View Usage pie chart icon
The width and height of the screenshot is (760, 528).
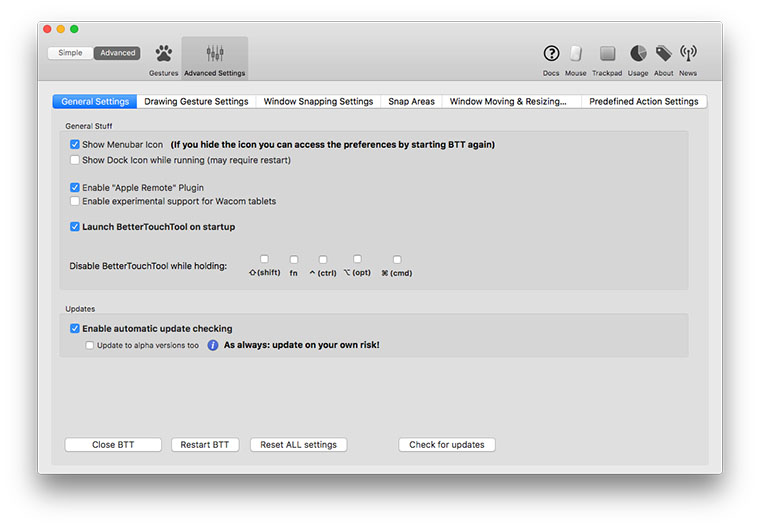pyautogui.click(x=638, y=53)
